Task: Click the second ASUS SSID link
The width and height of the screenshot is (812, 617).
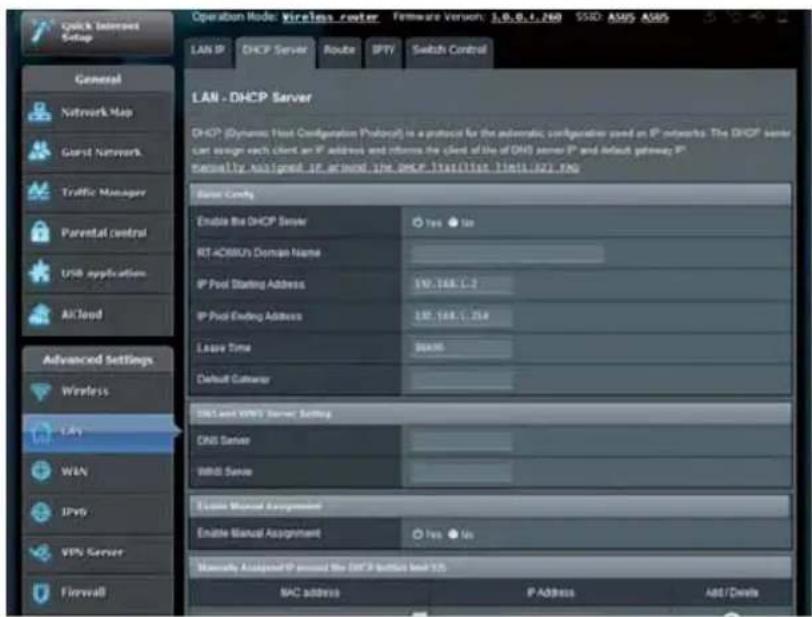Action: (x=655, y=17)
